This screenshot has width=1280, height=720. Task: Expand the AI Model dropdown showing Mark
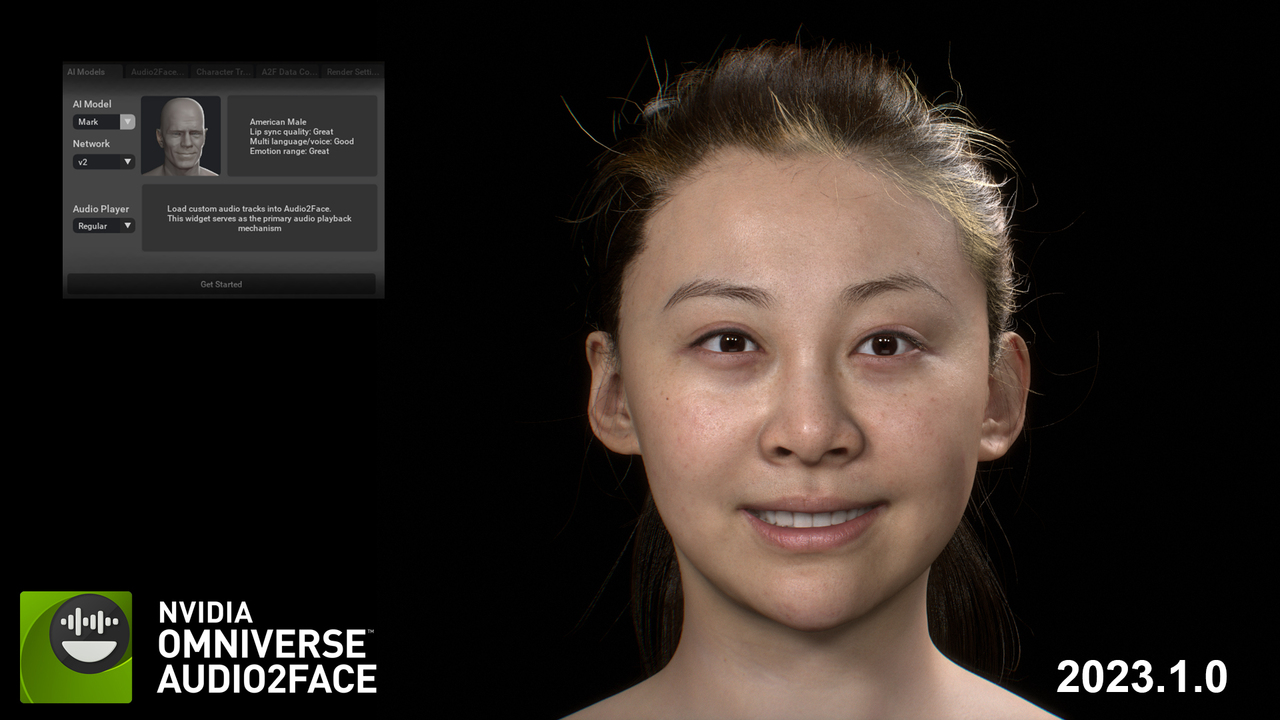pyautogui.click(x=104, y=122)
